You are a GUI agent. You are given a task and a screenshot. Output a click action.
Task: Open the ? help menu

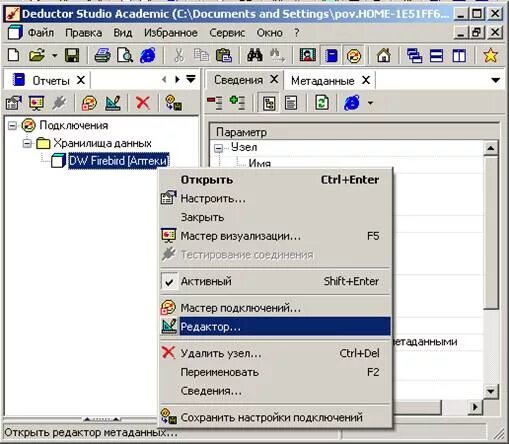click(297, 33)
